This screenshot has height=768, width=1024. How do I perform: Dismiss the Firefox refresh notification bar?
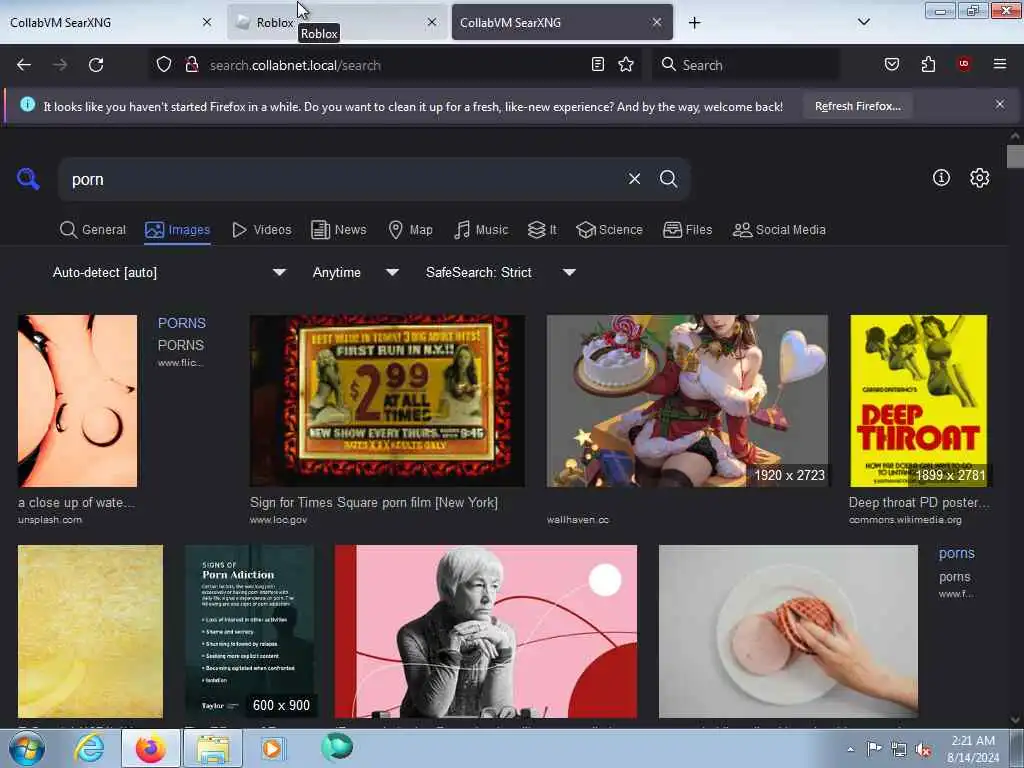point(1000,104)
